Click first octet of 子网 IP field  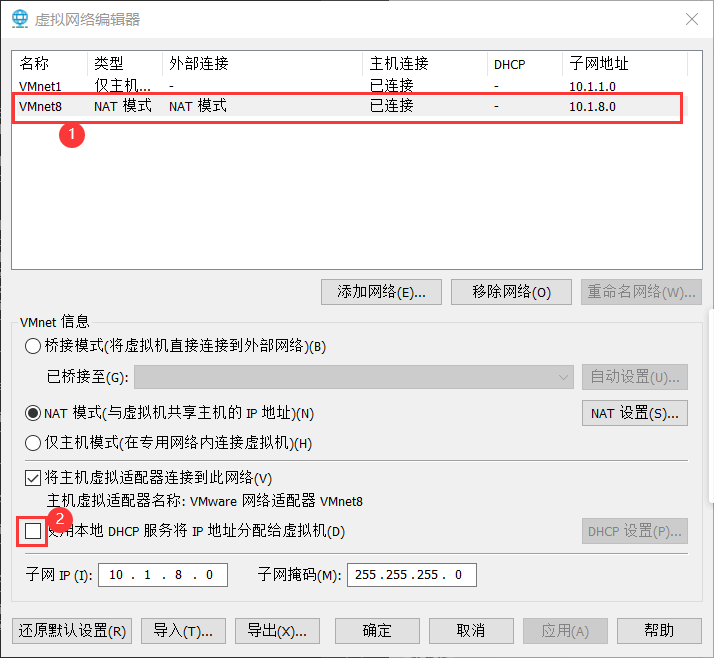point(116,575)
